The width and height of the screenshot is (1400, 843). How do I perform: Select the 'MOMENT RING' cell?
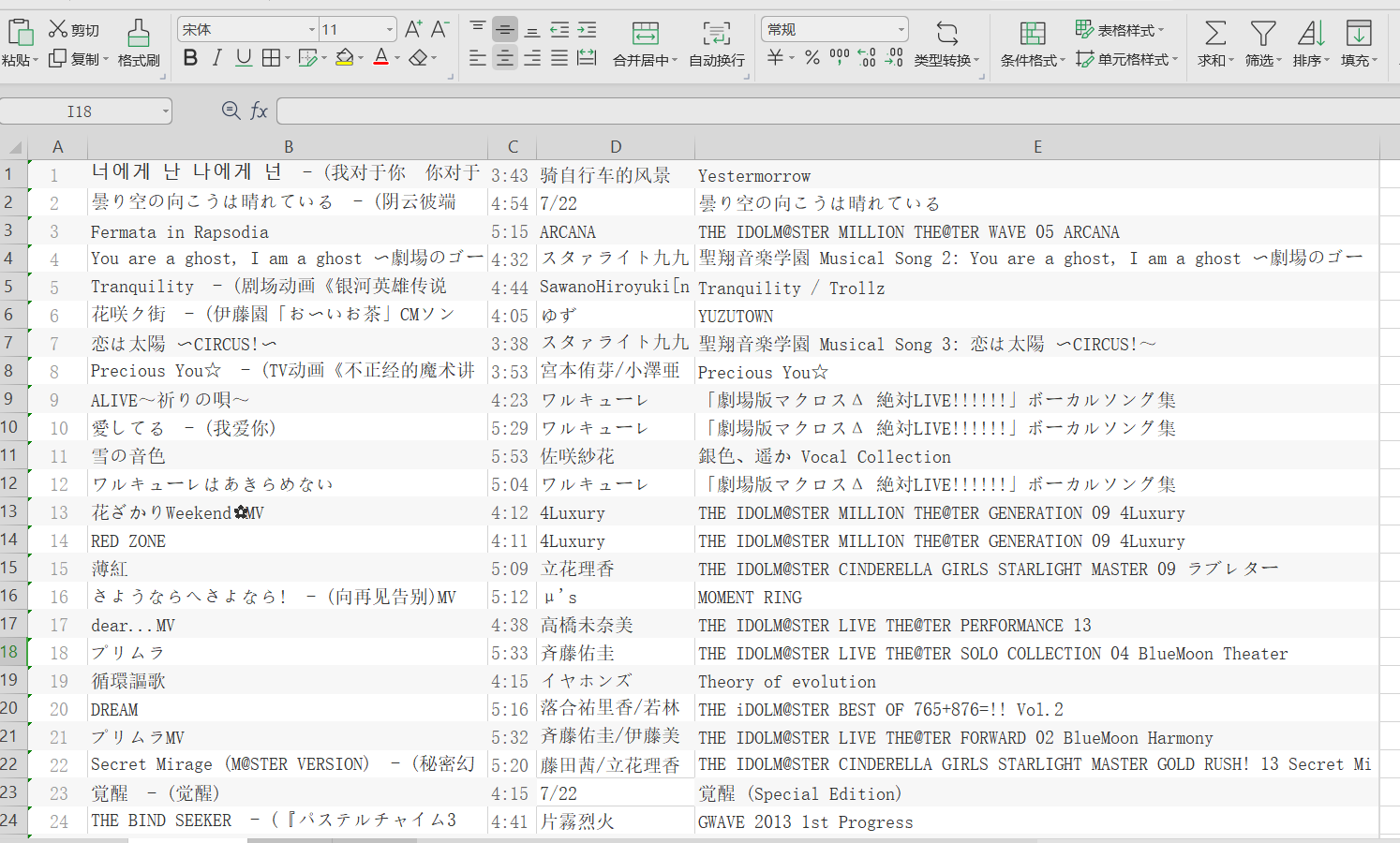1037,597
